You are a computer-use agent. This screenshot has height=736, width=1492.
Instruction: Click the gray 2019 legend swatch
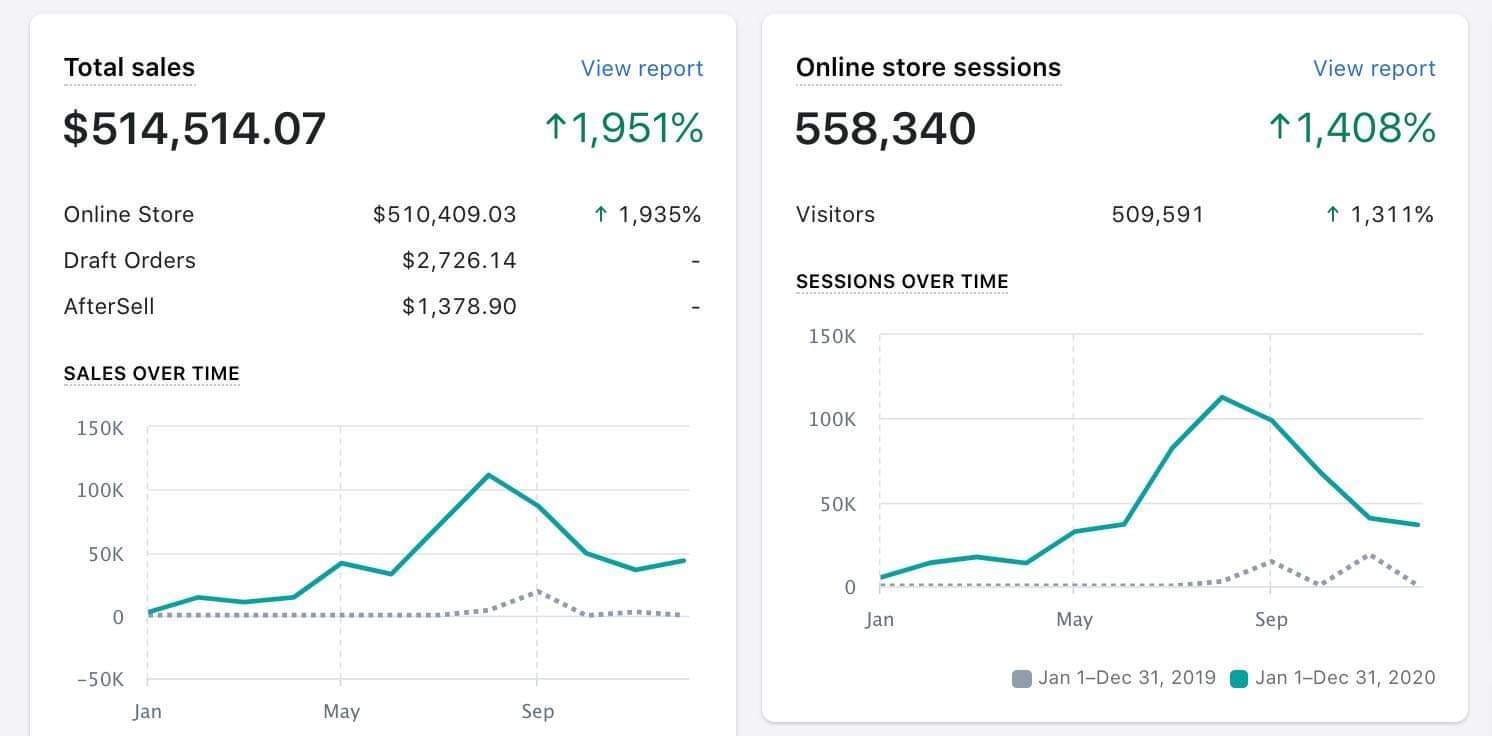pyautogui.click(x=1021, y=678)
